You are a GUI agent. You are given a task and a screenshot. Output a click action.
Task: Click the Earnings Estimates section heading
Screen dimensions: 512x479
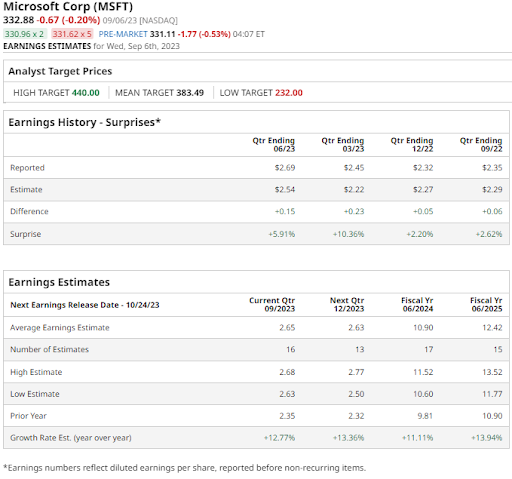pos(59,282)
